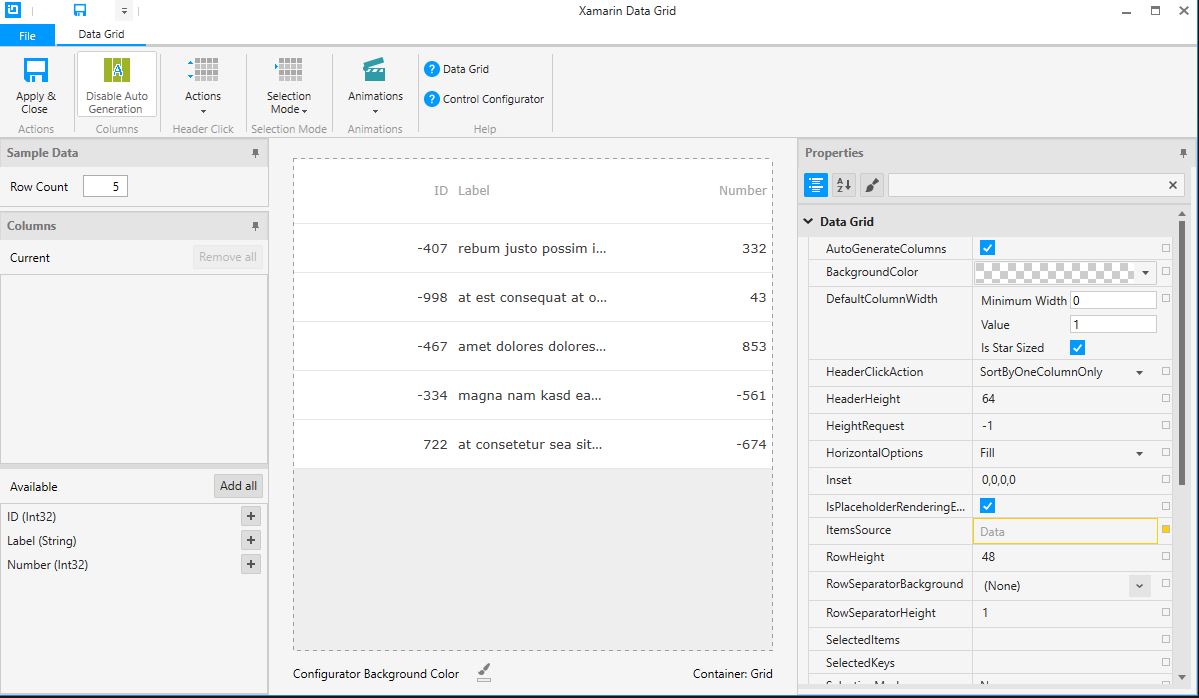Open the File menu tab
1199x698 pixels.
pyautogui.click(x=27, y=35)
